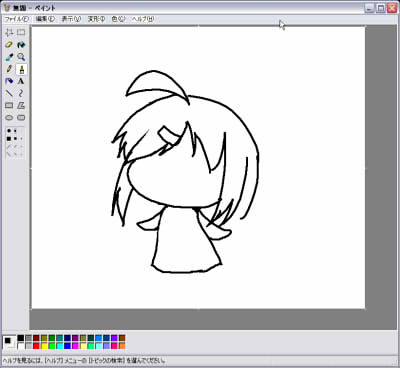
Task: Pick the bright red color swatch
Action: pos(36,346)
